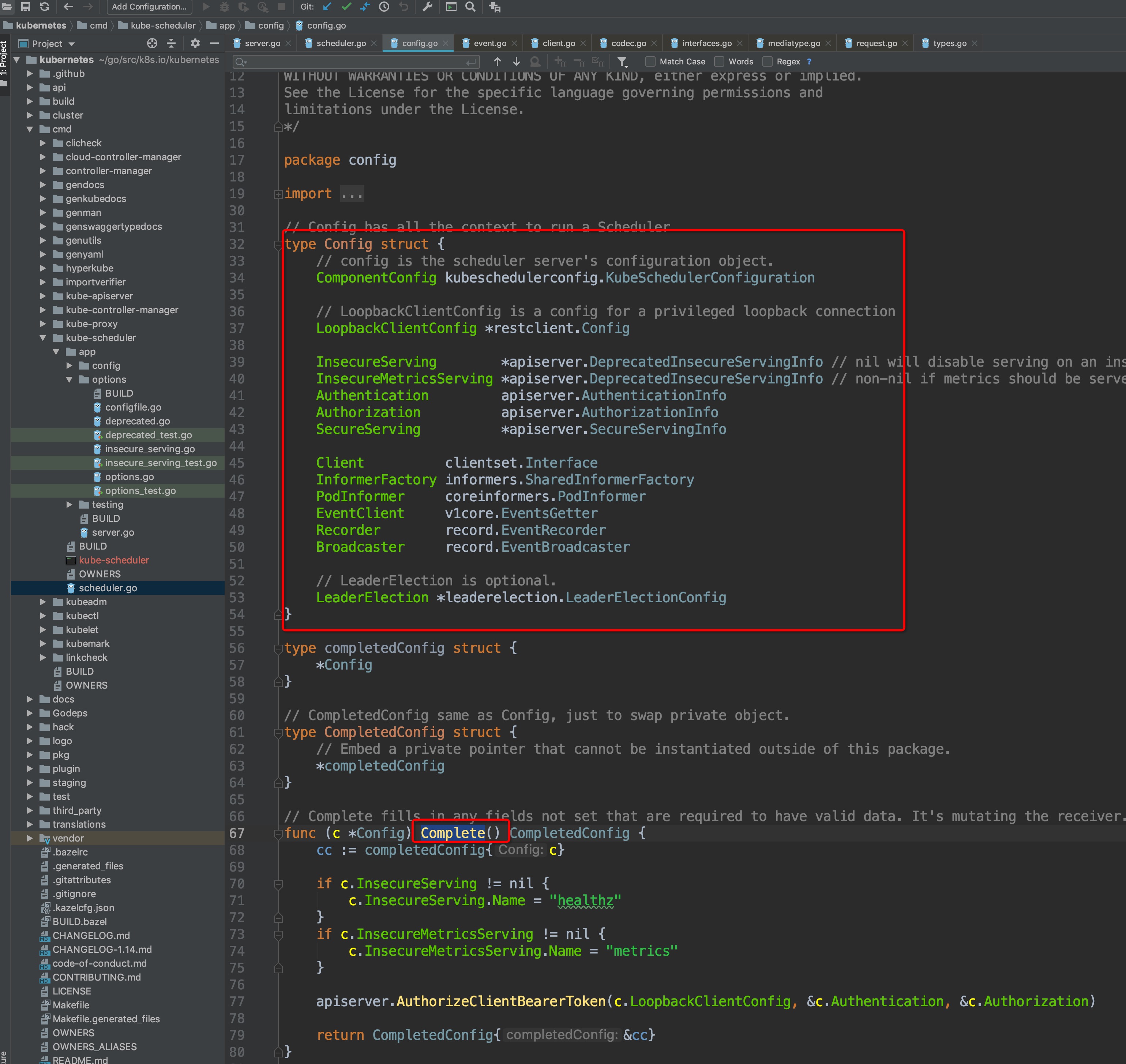Click the filter search results funnel icon
Screen dimensions: 1126x1064
pyautogui.click(x=622, y=62)
